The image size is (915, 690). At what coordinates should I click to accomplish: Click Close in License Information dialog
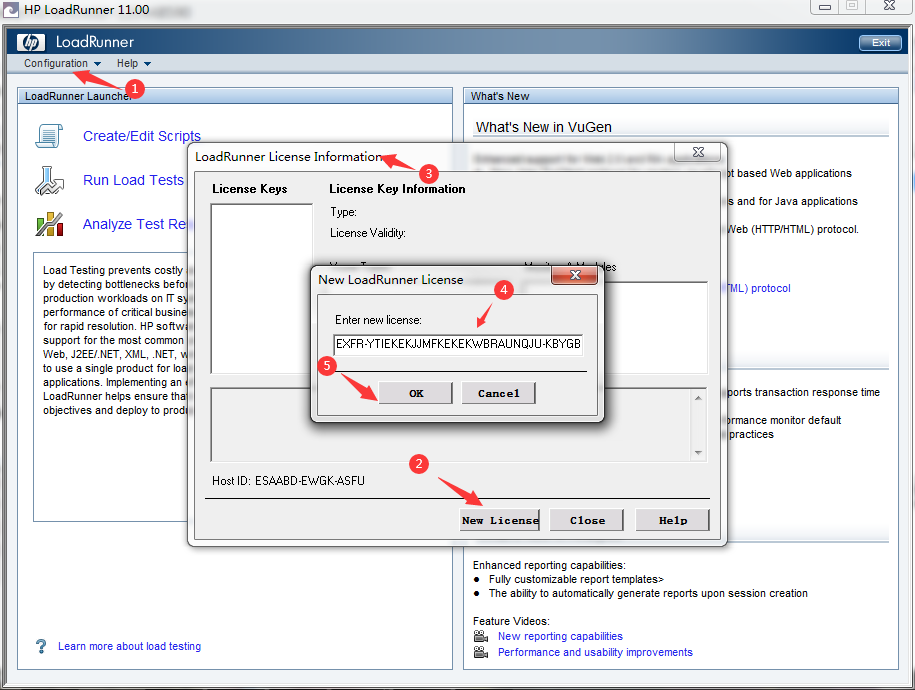[x=587, y=520]
